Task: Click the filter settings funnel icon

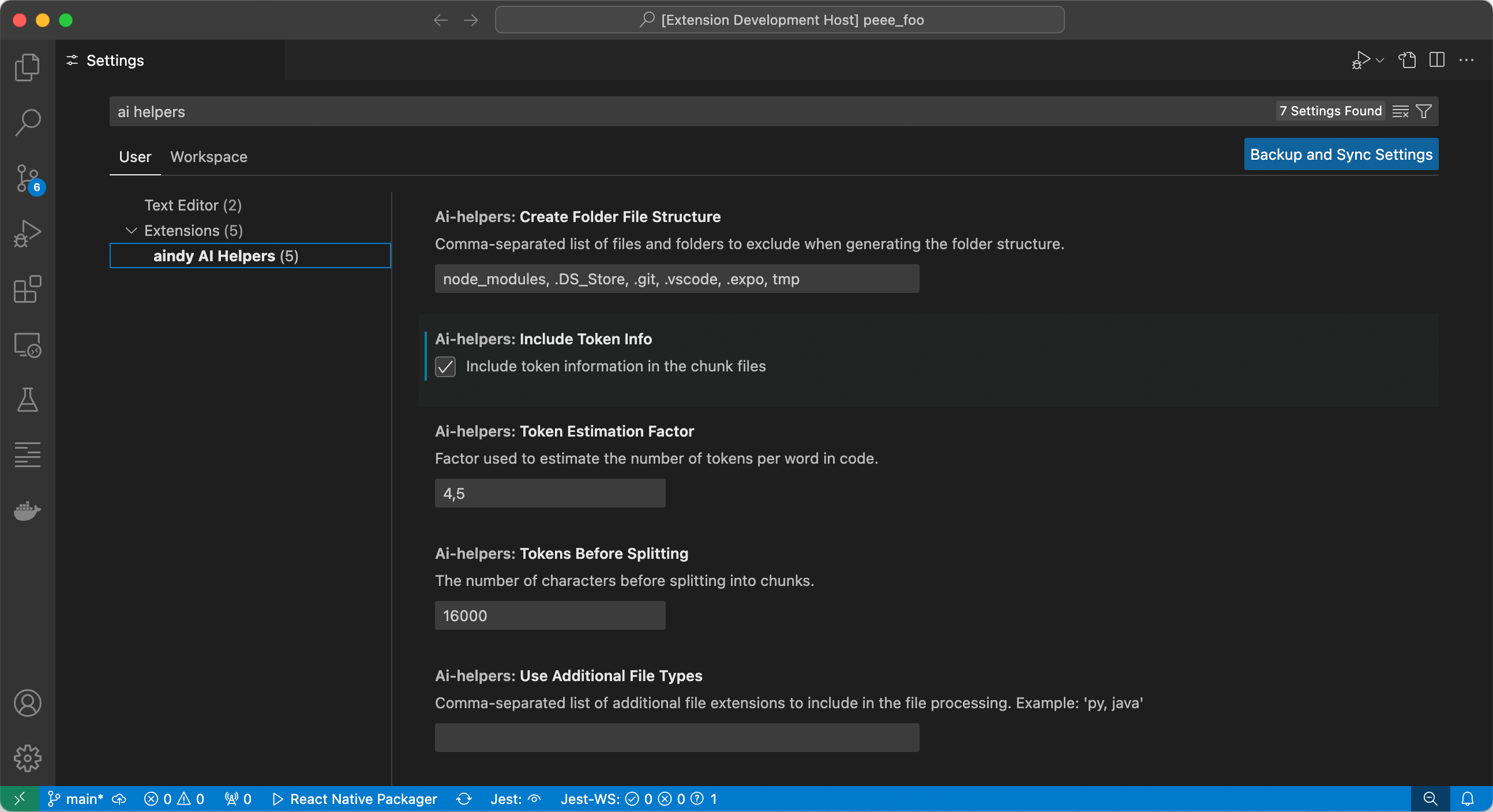Action: [1423, 111]
